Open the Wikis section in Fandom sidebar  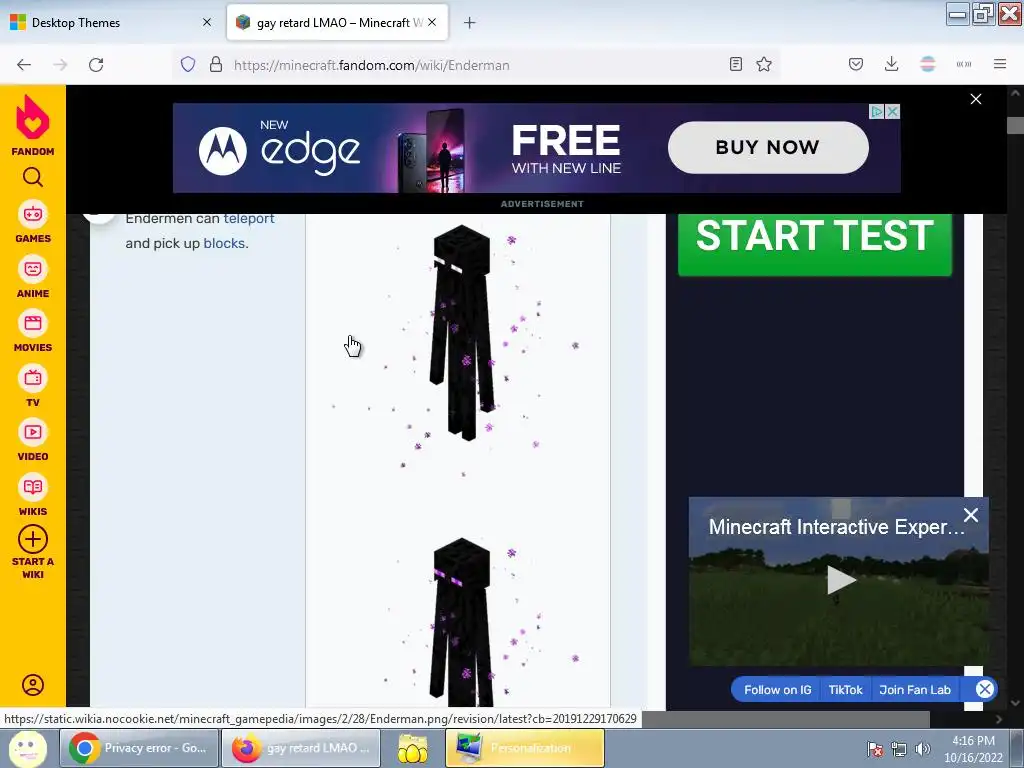tap(33, 496)
